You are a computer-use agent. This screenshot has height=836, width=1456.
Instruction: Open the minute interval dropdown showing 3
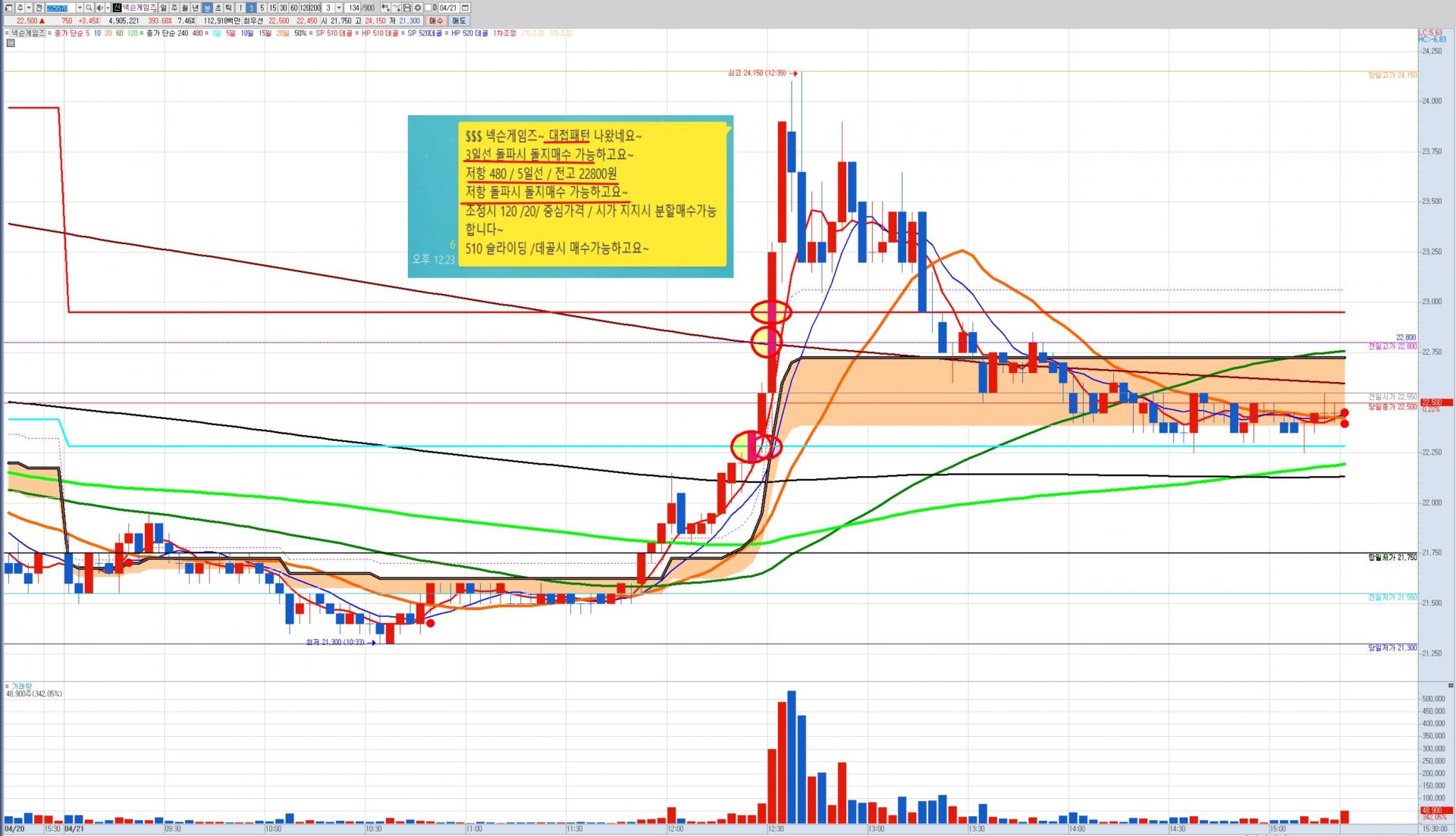pyautogui.click(x=339, y=8)
